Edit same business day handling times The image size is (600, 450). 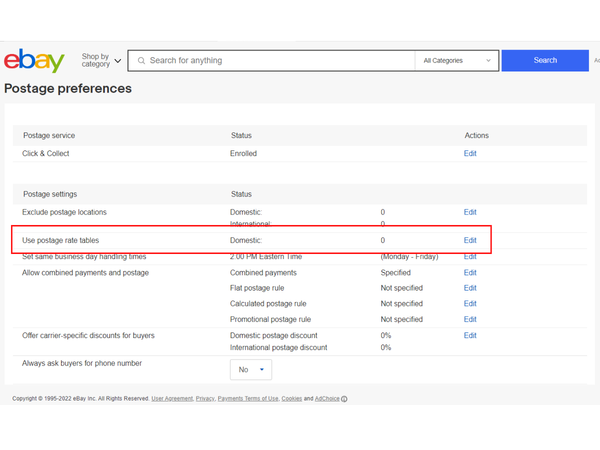pyautogui.click(x=470, y=257)
